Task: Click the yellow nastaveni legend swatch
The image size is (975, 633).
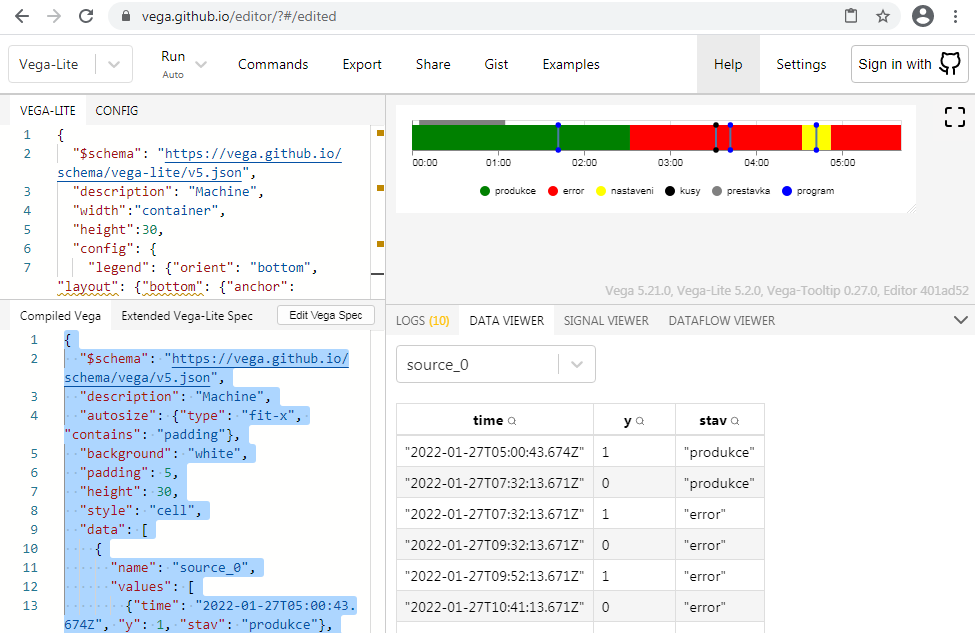Action: coord(601,191)
